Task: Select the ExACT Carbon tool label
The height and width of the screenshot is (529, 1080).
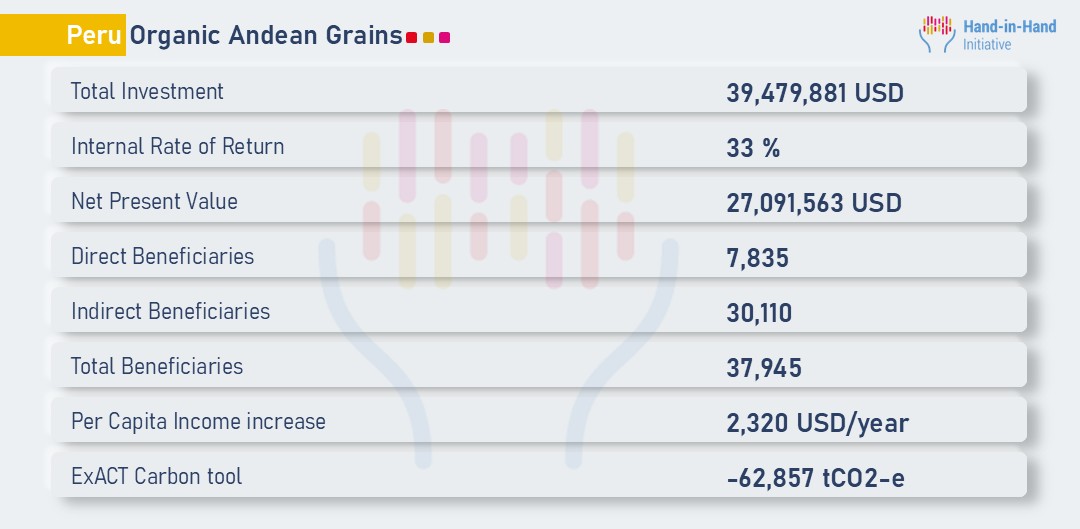Action: 156,476
